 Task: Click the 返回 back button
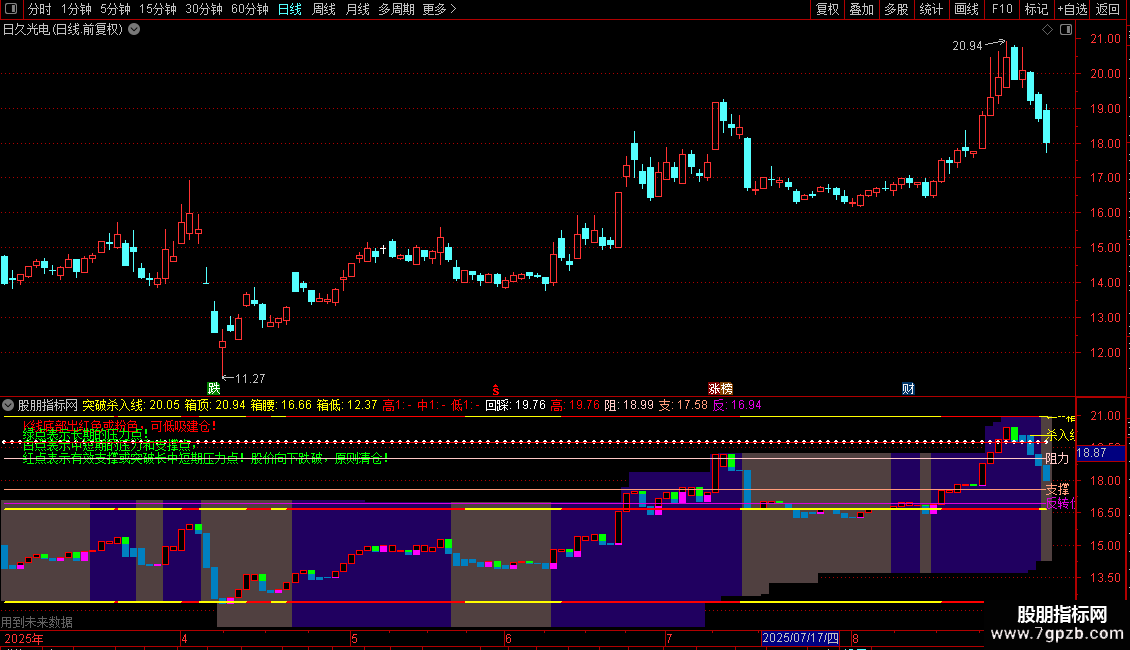(x=1108, y=9)
